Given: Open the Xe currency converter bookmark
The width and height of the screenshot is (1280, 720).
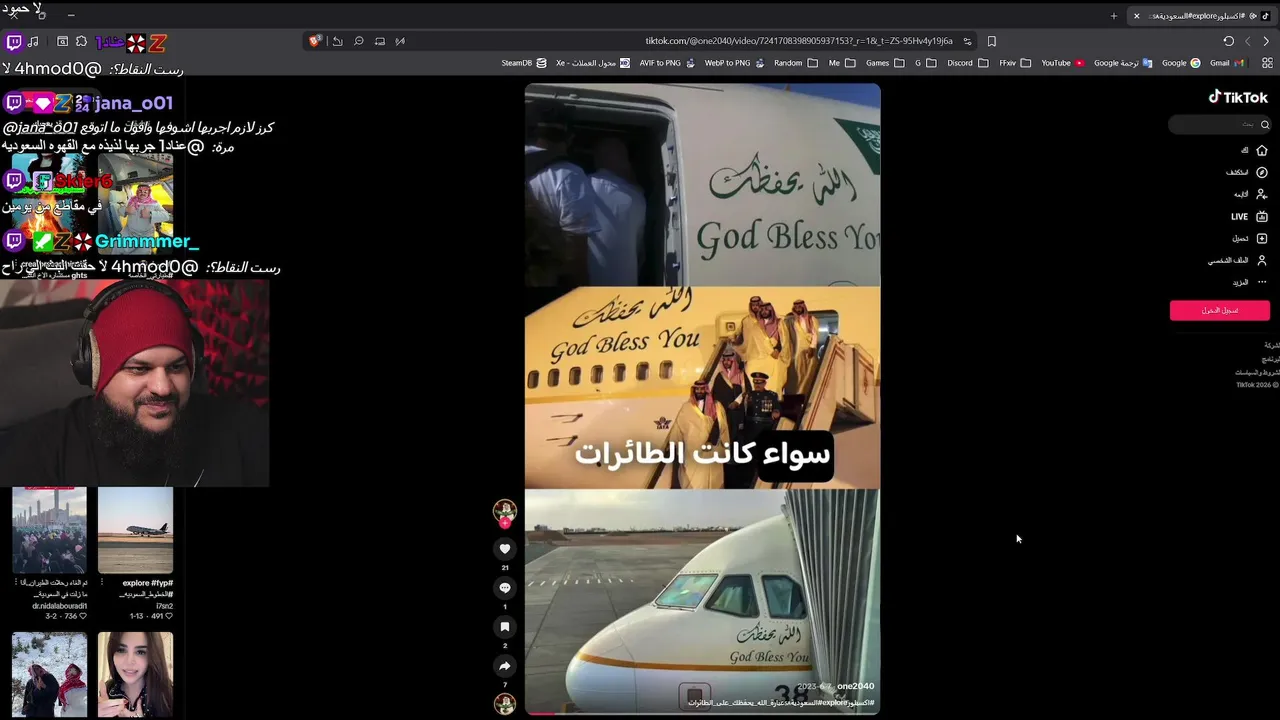Looking at the screenshot, I should pos(592,63).
